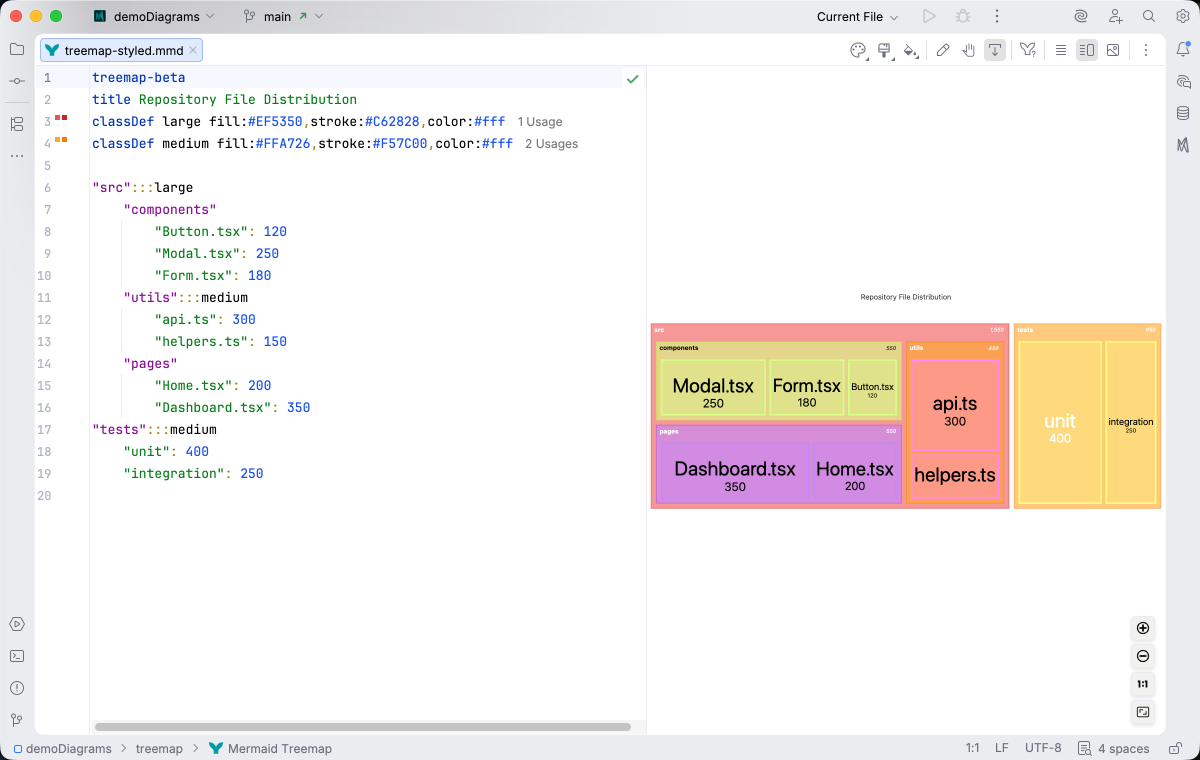Open the Terminal tool window

pos(17,656)
